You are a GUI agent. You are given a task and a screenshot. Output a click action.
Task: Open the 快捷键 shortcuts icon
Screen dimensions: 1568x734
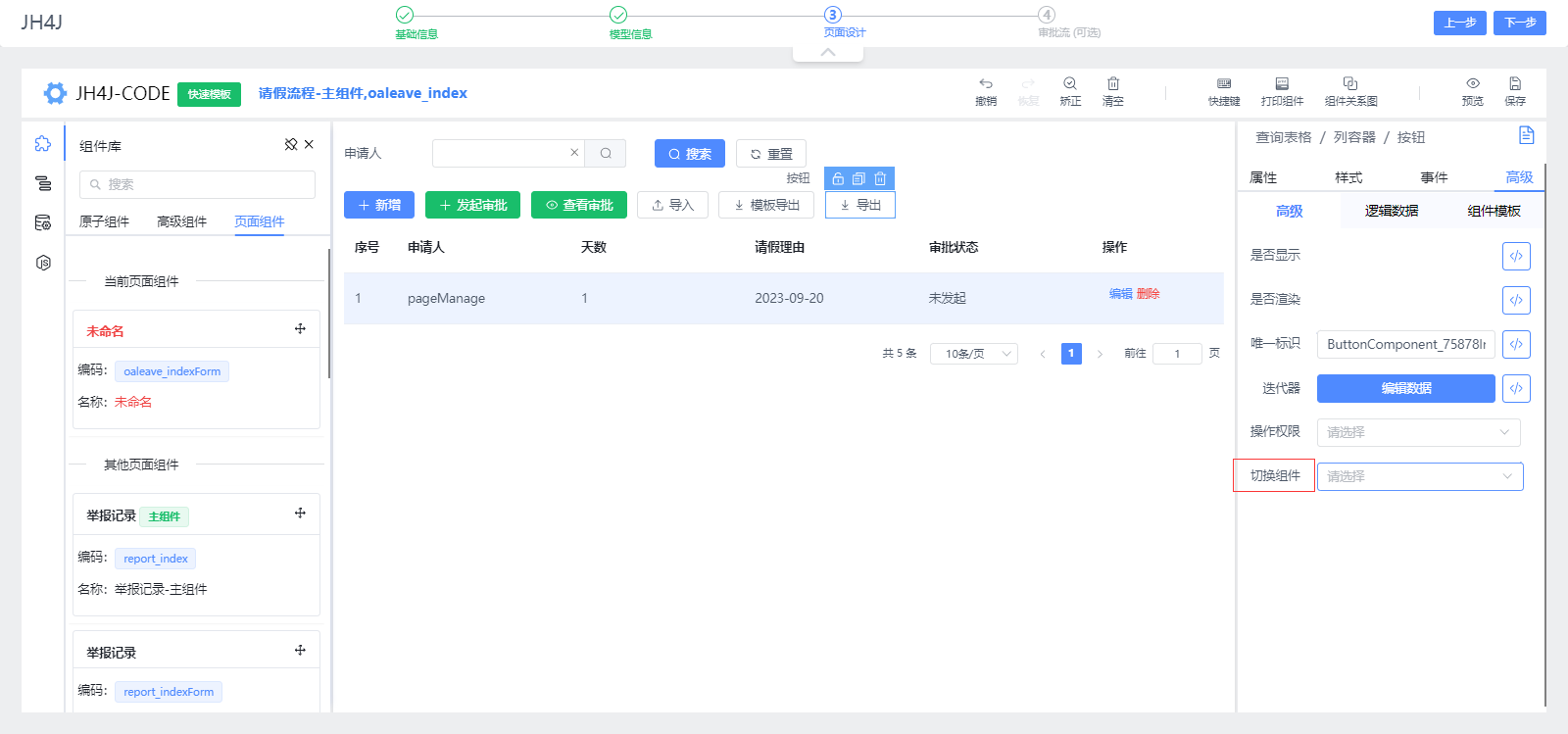(x=1224, y=84)
